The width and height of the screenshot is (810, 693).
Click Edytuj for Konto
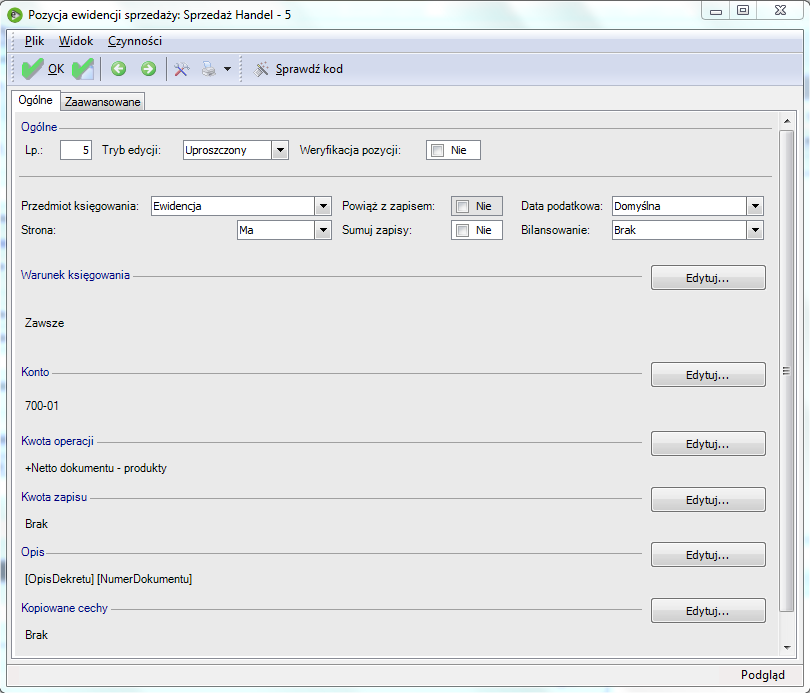pyautogui.click(x=708, y=375)
